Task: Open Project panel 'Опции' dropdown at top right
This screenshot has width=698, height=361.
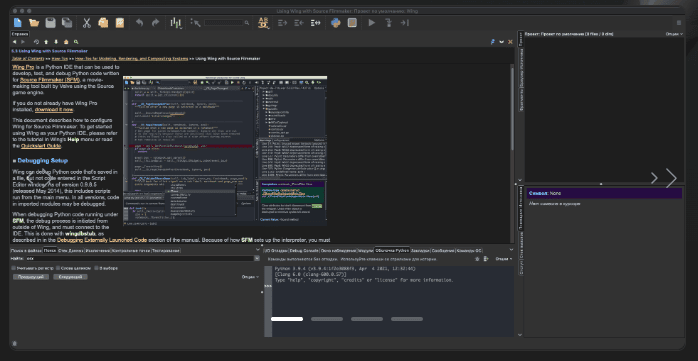Action: [674, 34]
